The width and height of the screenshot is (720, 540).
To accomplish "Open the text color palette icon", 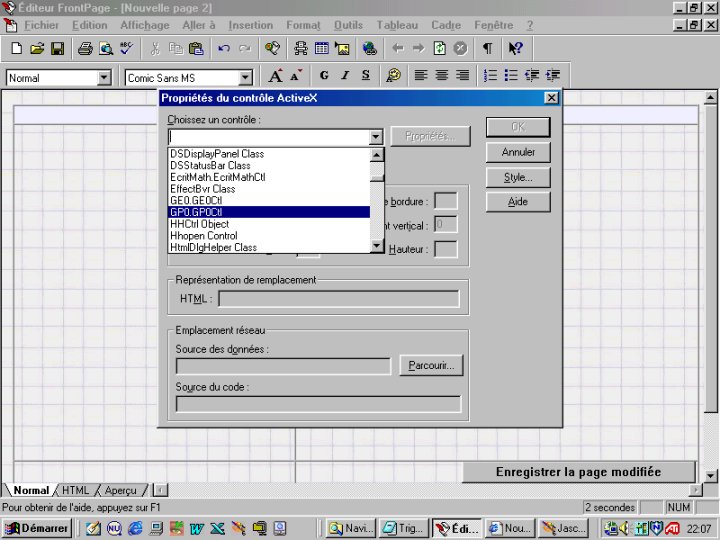I will click(x=394, y=75).
